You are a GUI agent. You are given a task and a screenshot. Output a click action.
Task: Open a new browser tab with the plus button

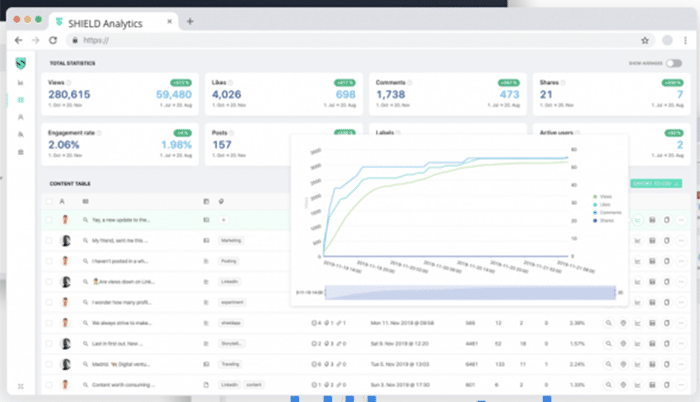(x=190, y=20)
